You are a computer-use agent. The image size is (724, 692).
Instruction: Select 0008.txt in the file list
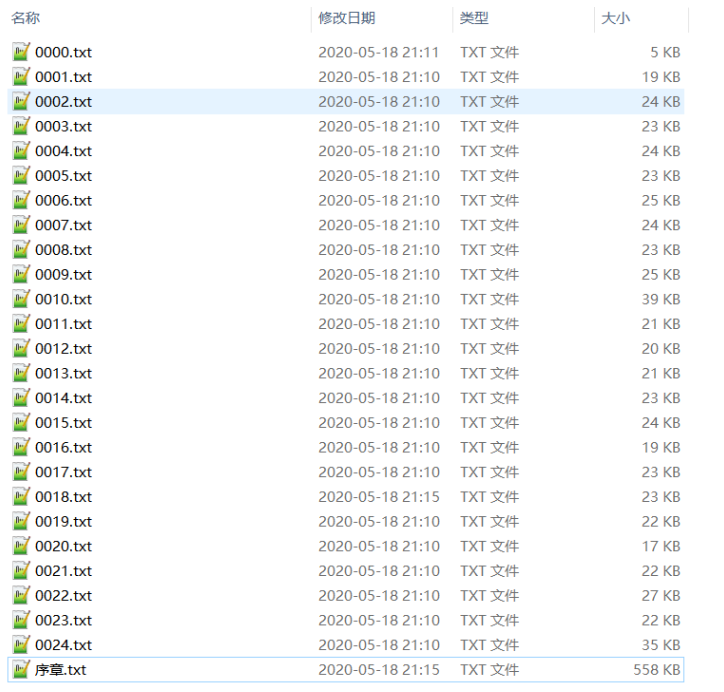click(63, 250)
